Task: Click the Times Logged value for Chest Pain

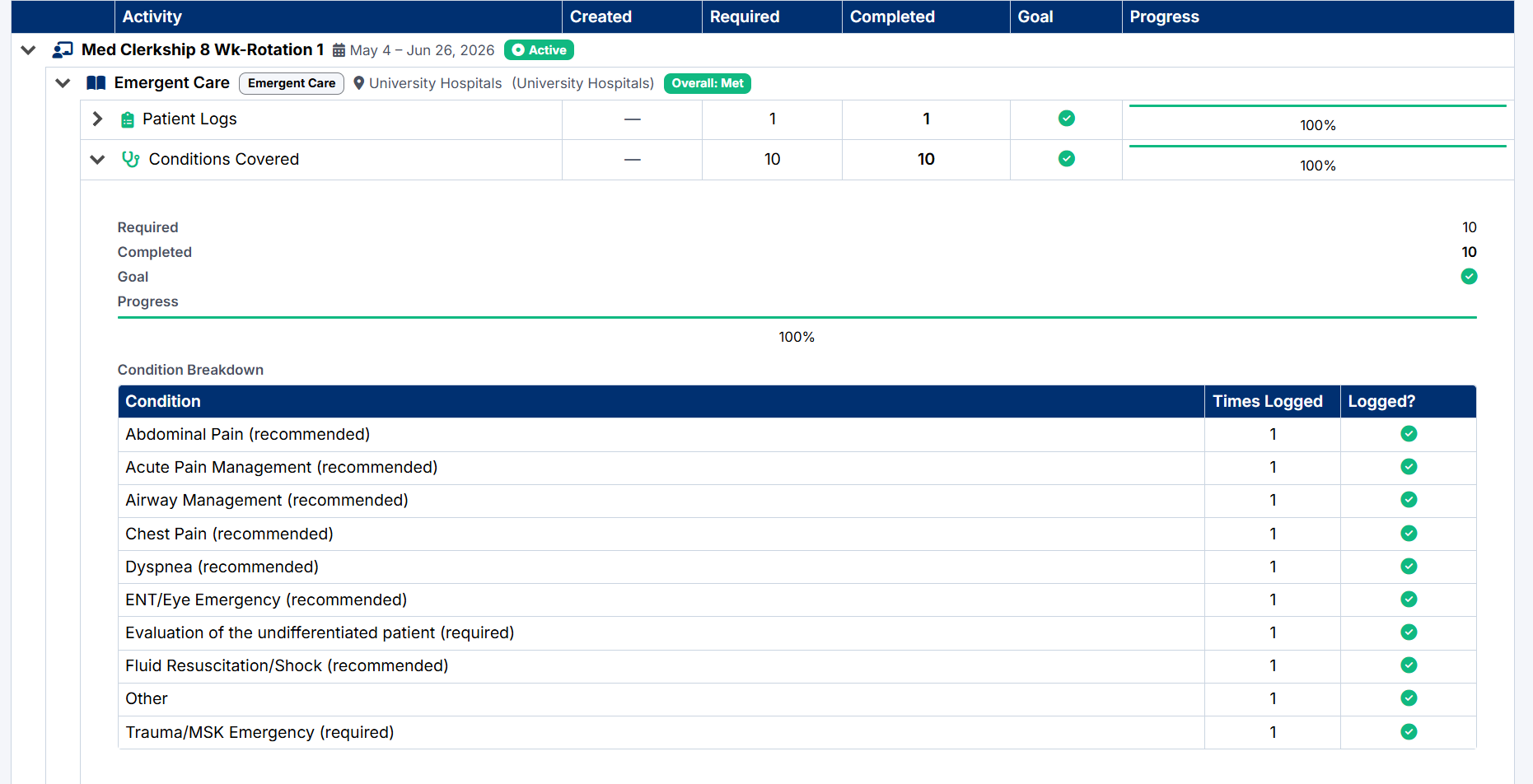Action: point(1273,534)
